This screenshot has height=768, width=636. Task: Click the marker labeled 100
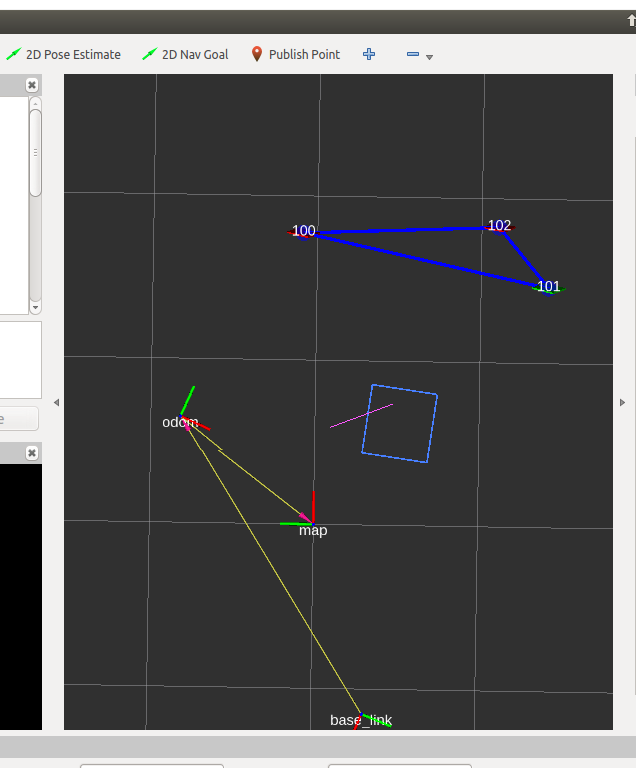coord(303,231)
